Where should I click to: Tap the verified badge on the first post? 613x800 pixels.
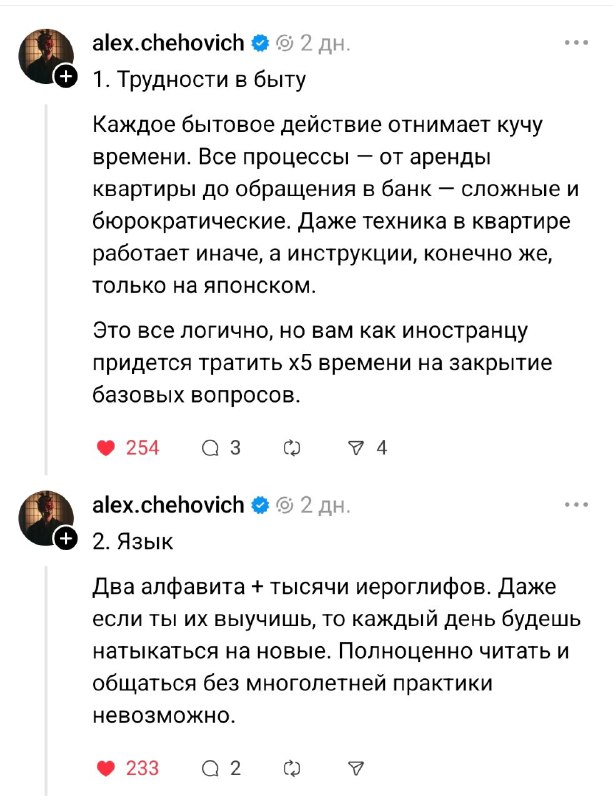[260, 44]
